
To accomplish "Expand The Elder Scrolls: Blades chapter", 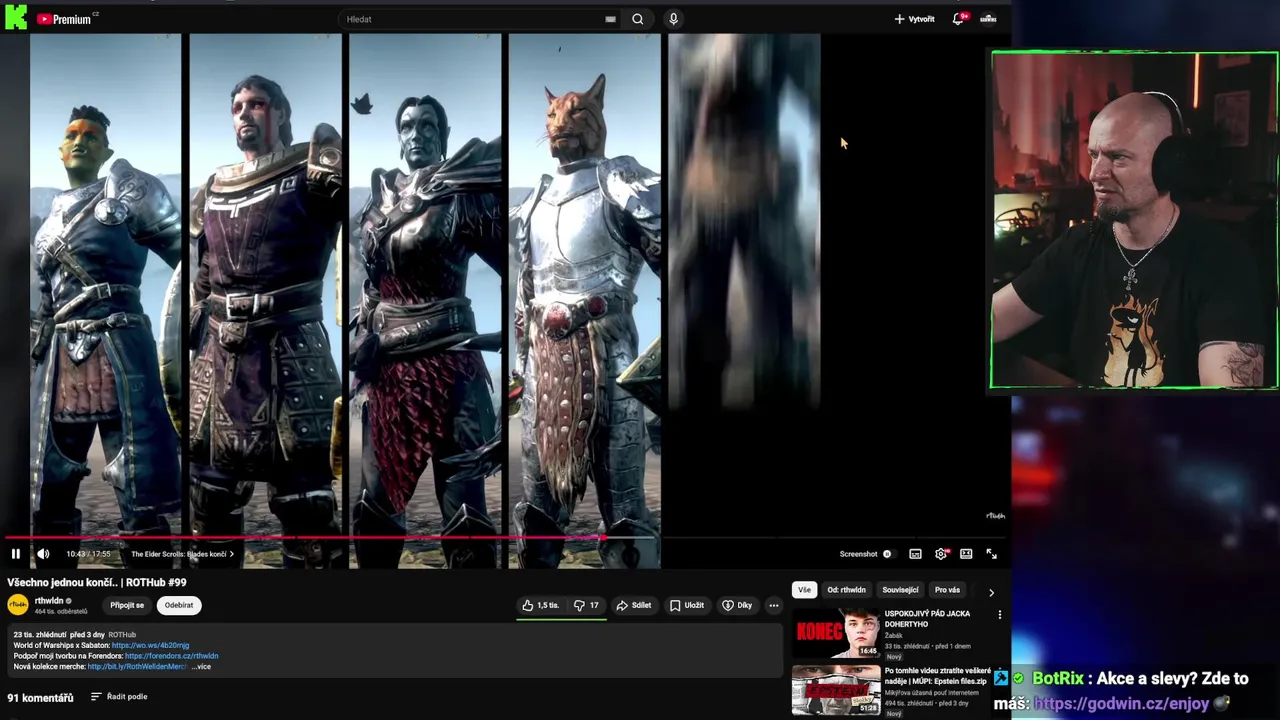I will (x=182, y=554).
